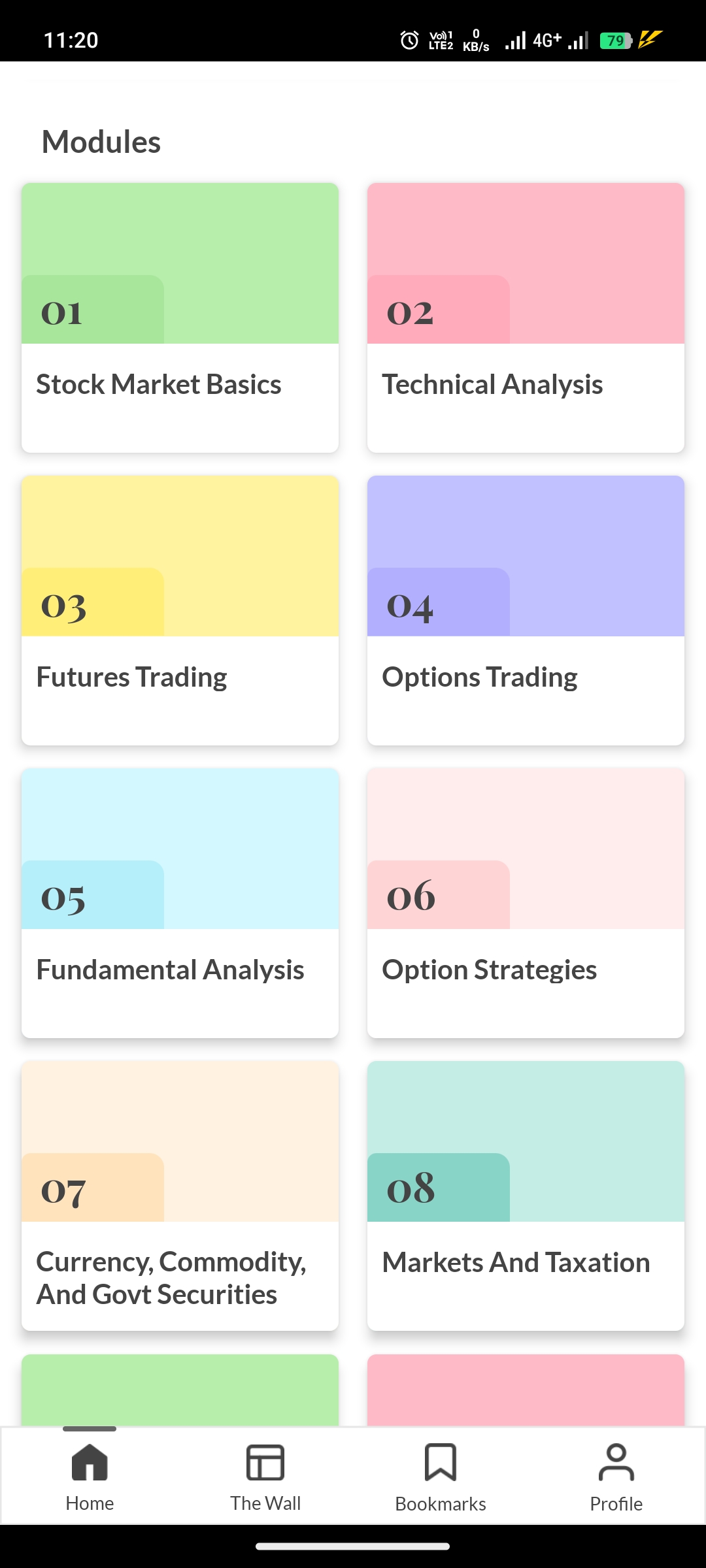Tap the alarm clock status icon
Image resolution: width=706 pixels, height=1568 pixels.
409,41
